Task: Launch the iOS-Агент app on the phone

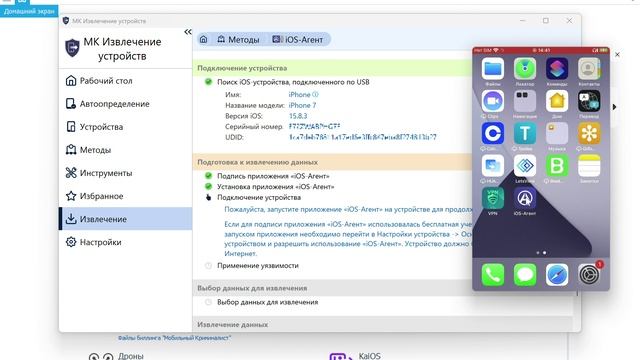Action: [525, 198]
